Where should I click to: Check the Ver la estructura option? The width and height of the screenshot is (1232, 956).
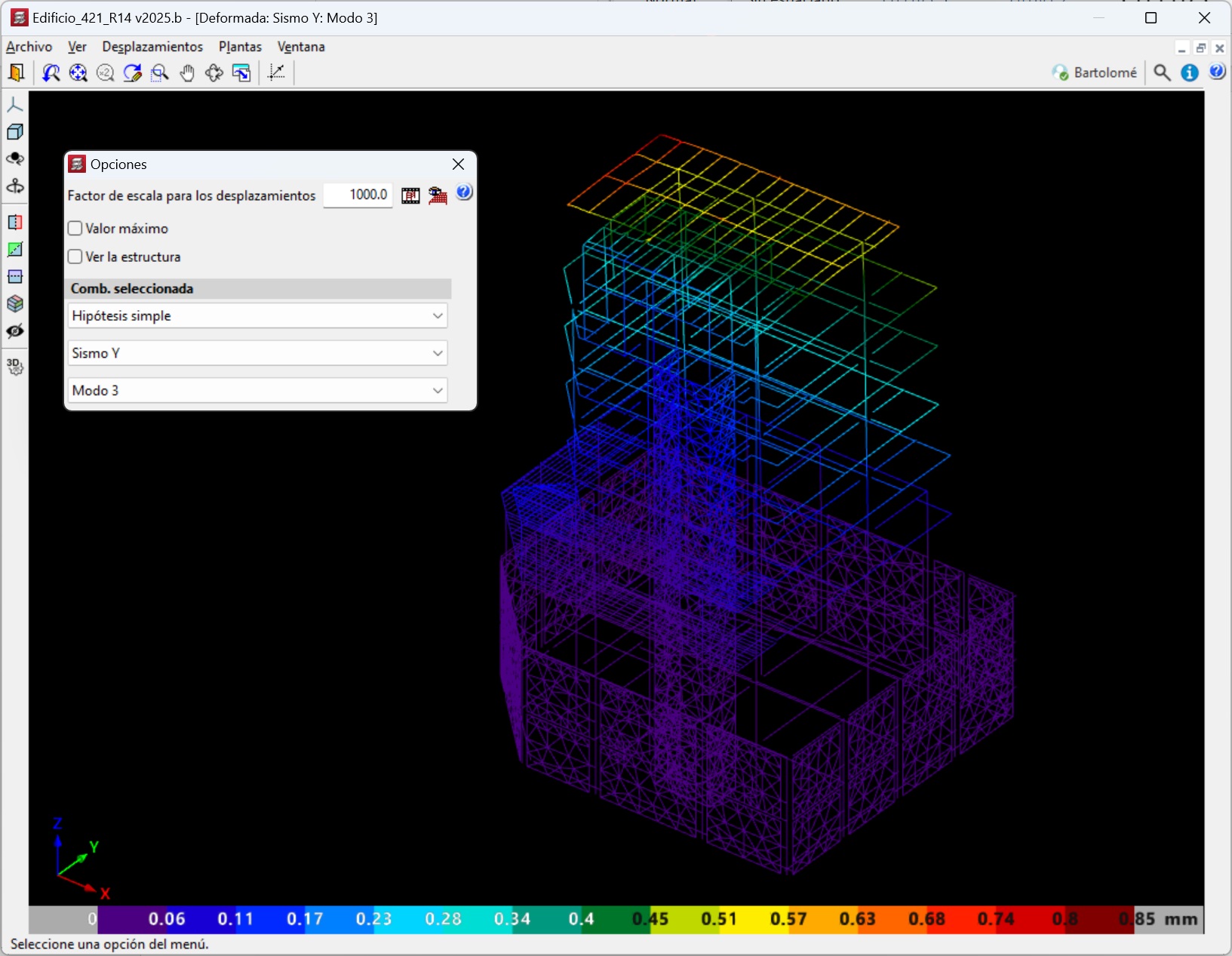pyautogui.click(x=75, y=257)
